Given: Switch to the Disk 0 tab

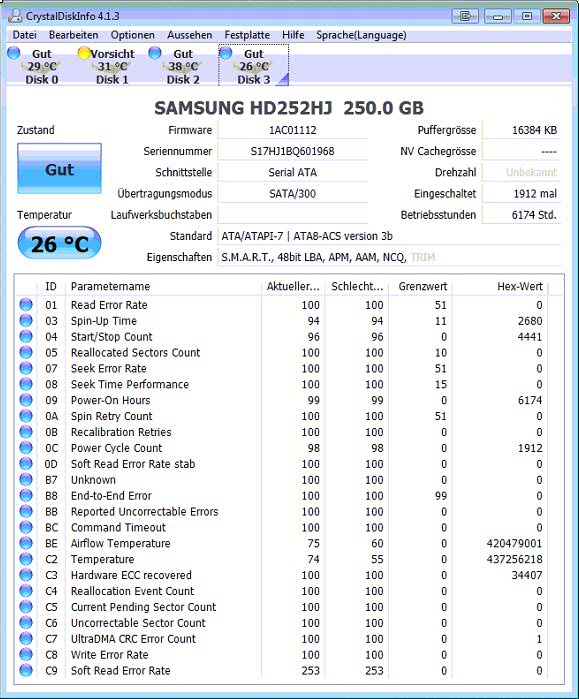Looking at the screenshot, I should coord(41,66).
